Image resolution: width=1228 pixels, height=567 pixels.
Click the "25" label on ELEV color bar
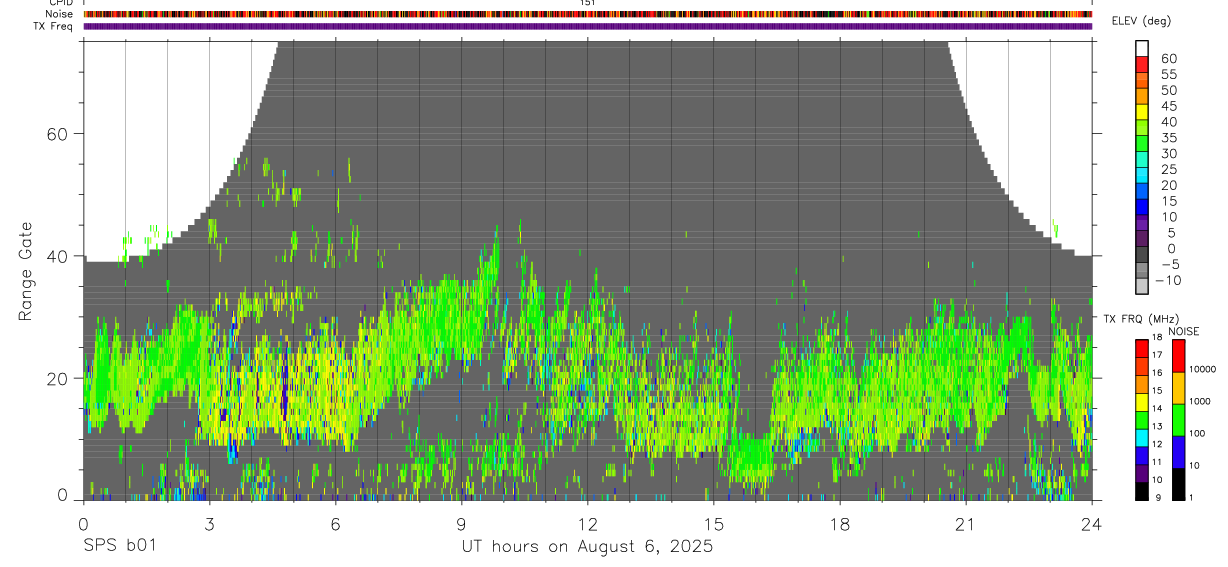tap(1168, 169)
